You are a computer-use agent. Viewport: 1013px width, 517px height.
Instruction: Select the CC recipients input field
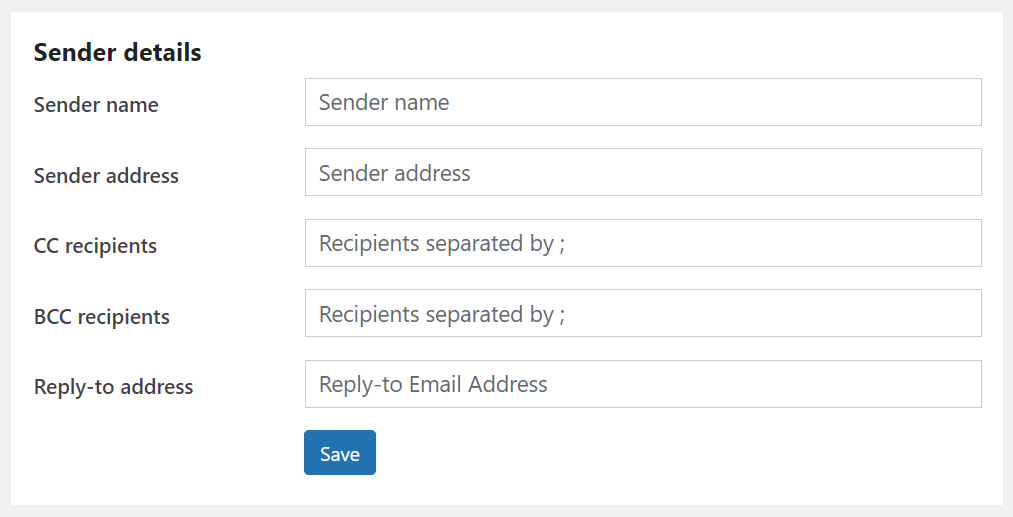pos(643,243)
